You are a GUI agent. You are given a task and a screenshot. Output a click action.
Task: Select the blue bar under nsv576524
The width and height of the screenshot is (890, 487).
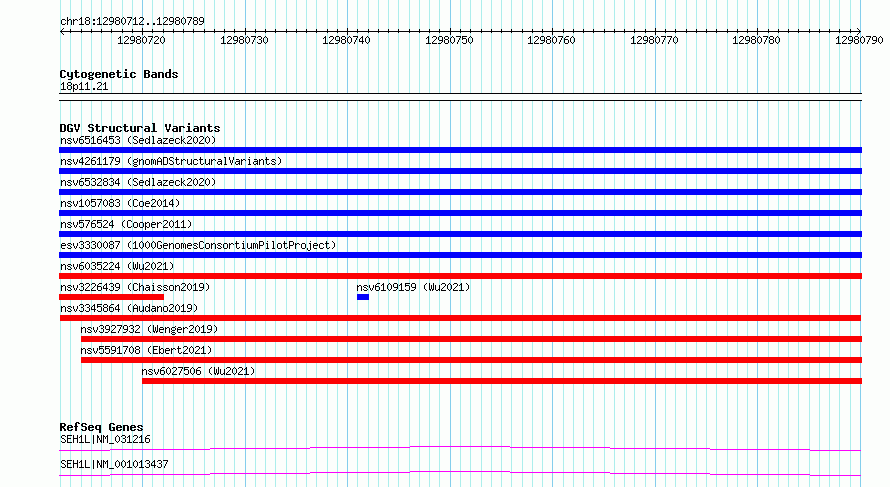pyautogui.click(x=460, y=234)
